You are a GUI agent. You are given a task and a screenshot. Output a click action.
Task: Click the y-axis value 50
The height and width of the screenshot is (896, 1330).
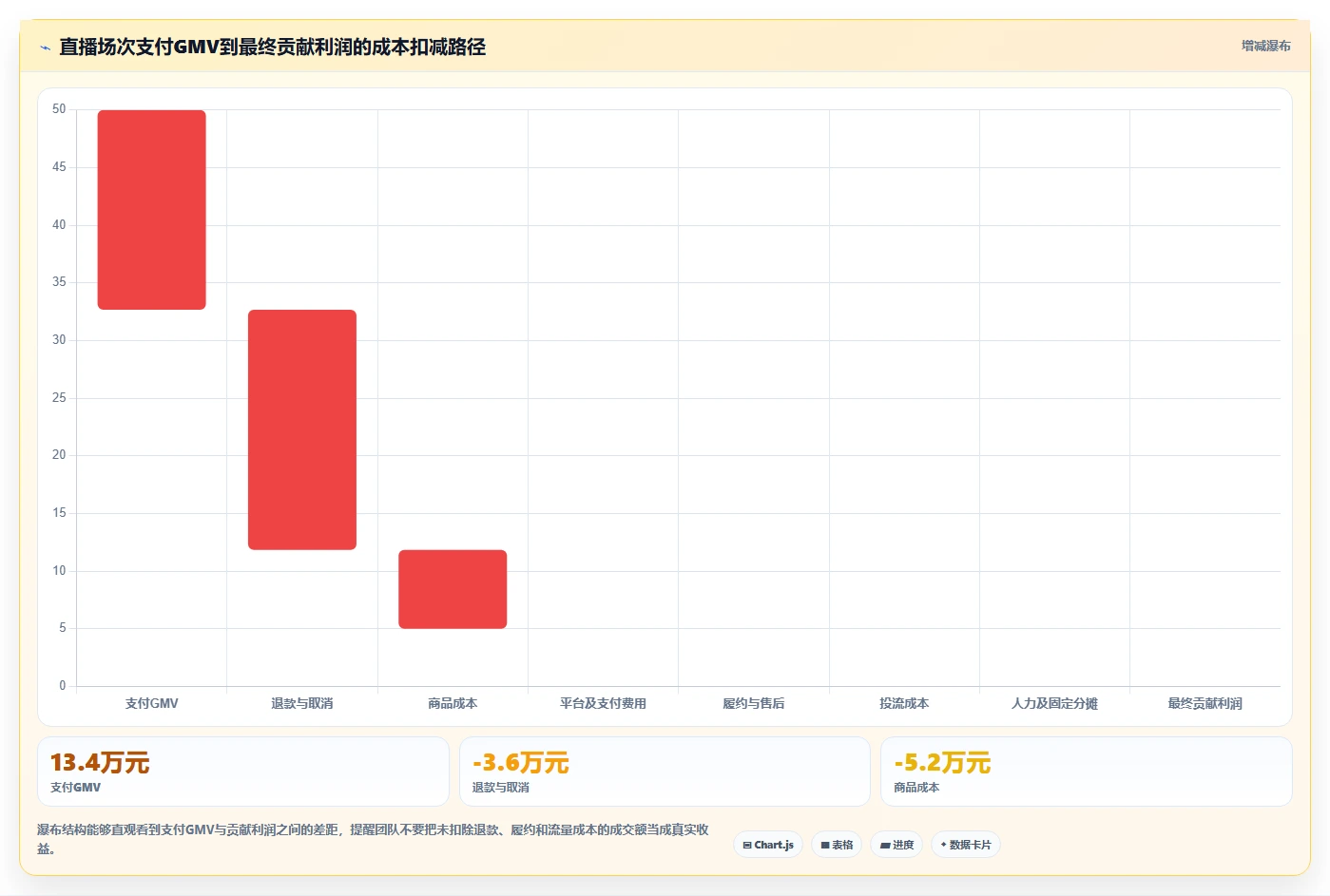[x=59, y=109]
